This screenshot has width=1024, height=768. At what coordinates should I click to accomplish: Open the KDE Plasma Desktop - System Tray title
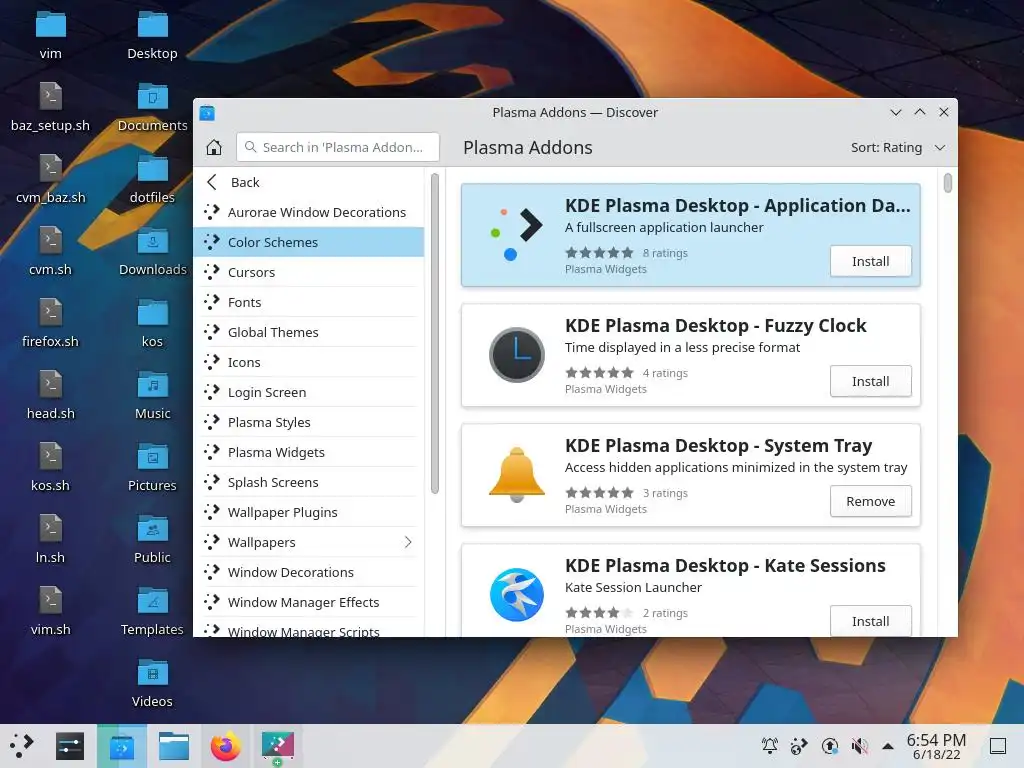point(718,446)
